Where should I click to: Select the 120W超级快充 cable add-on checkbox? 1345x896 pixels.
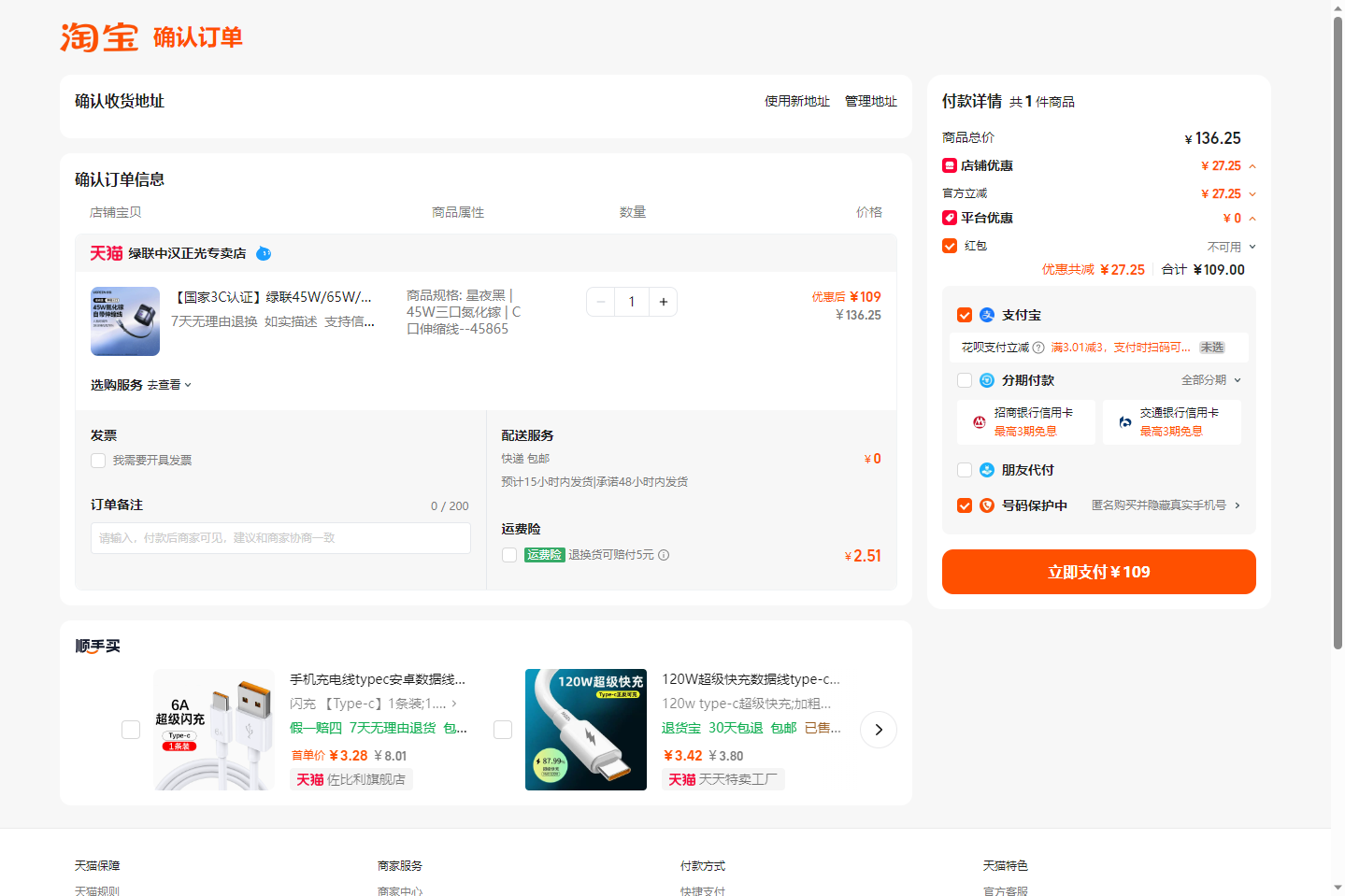pyautogui.click(x=503, y=730)
